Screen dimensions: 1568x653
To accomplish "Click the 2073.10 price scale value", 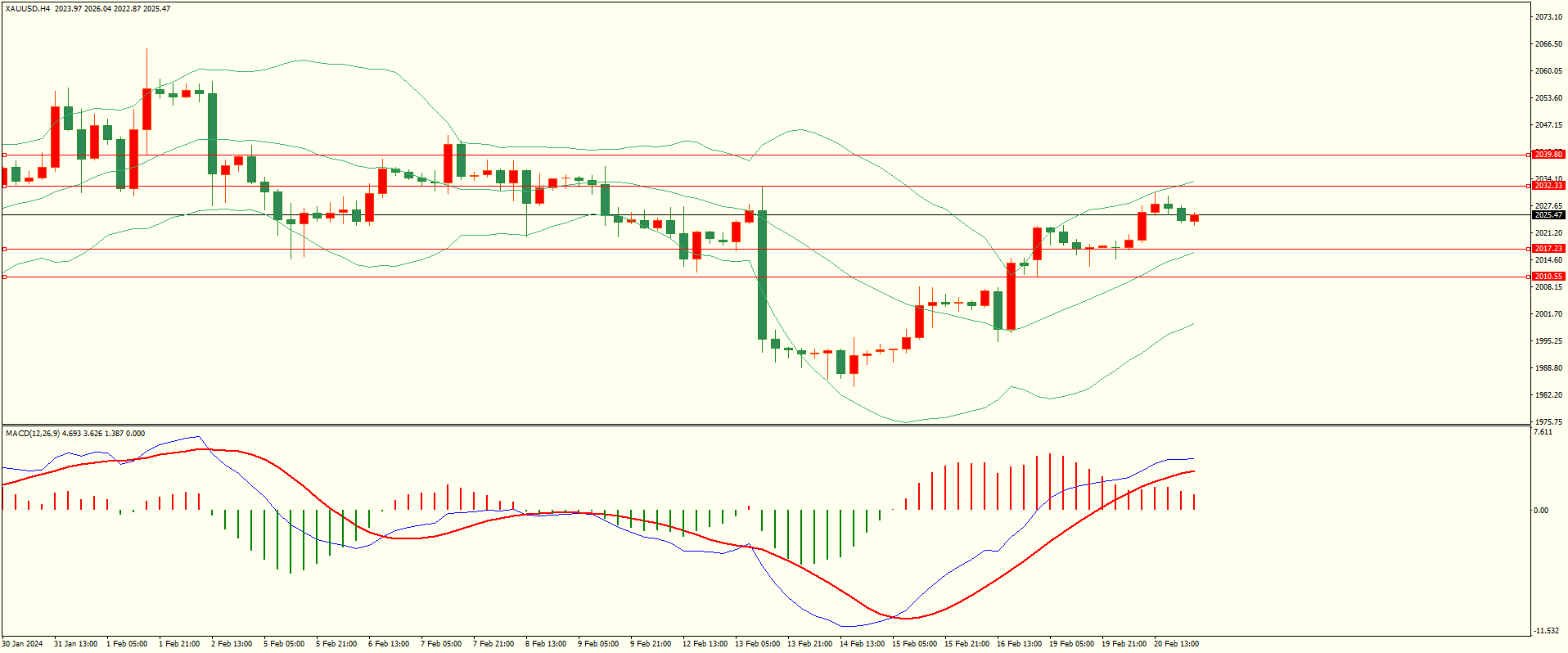I will click(1548, 17).
